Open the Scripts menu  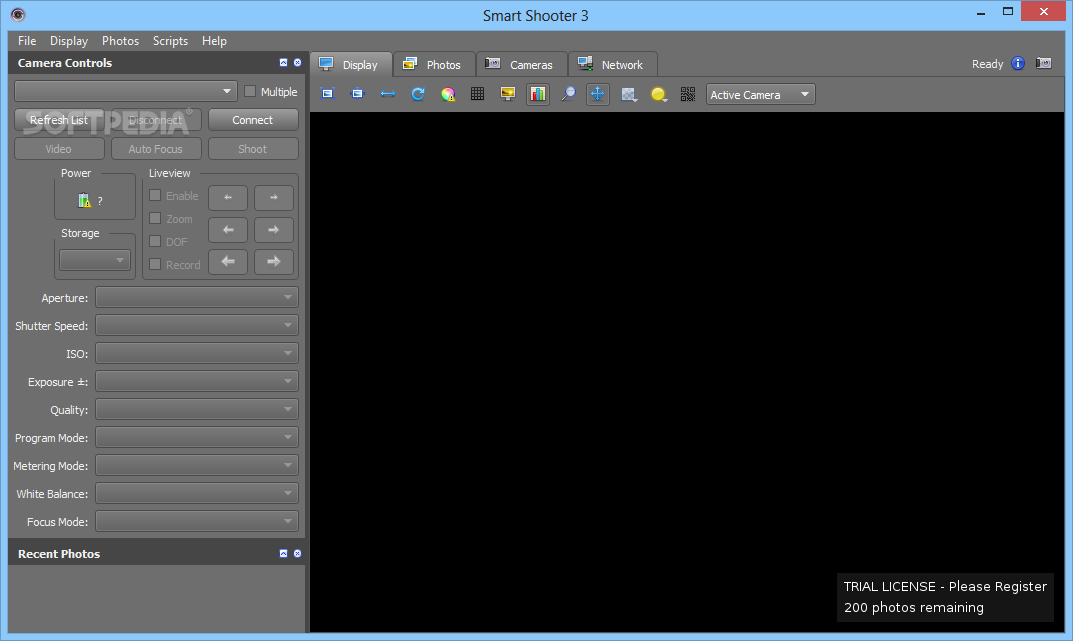coord(170,40)
